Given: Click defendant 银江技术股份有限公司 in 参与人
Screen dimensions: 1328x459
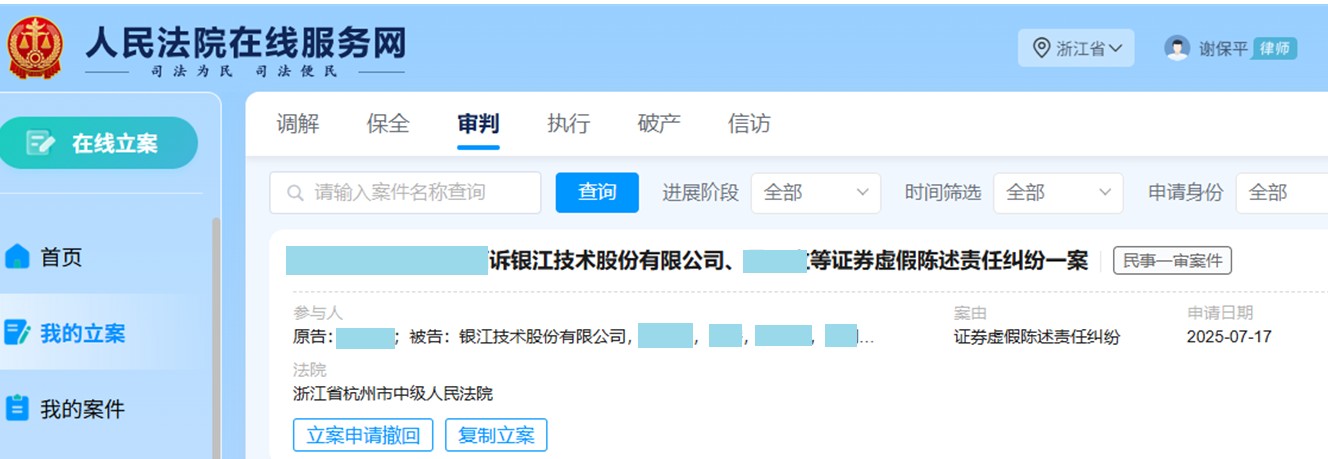Looking at the screenshot, I should coord(545,337).
